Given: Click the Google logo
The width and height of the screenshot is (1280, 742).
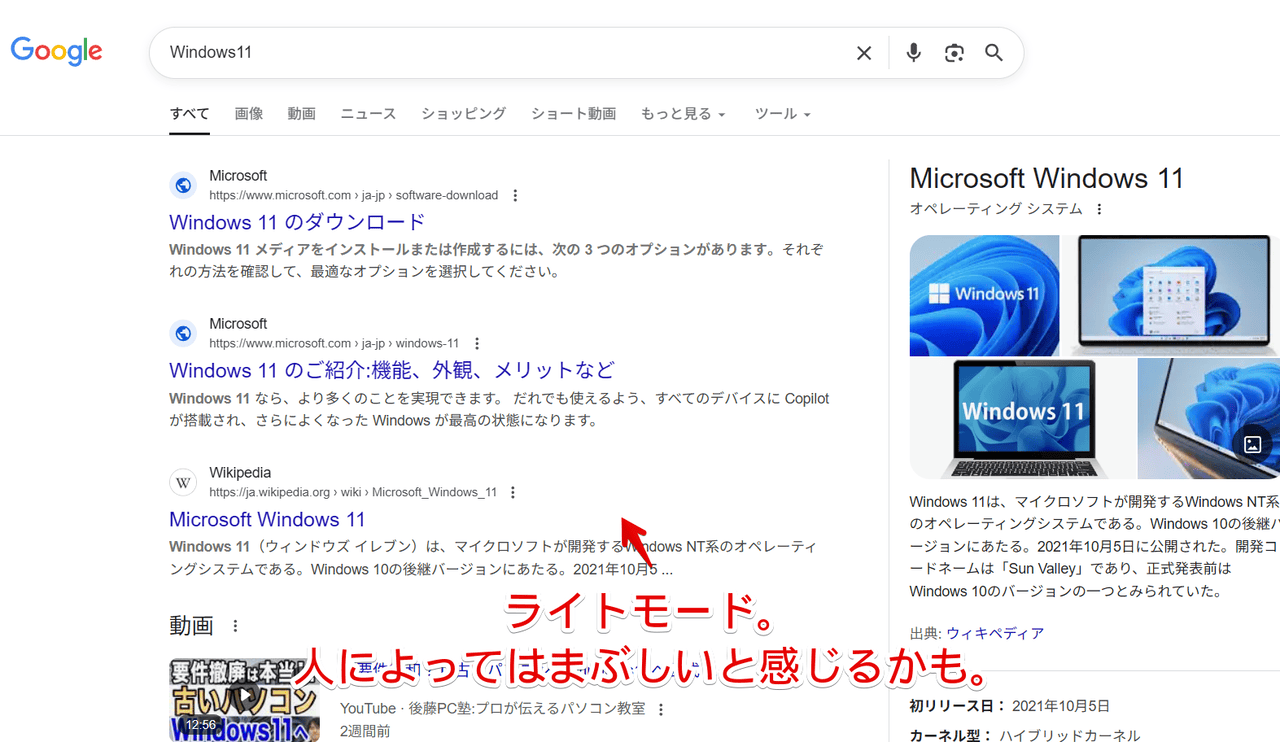Looking at the screenshot, I should click(57, 51).
